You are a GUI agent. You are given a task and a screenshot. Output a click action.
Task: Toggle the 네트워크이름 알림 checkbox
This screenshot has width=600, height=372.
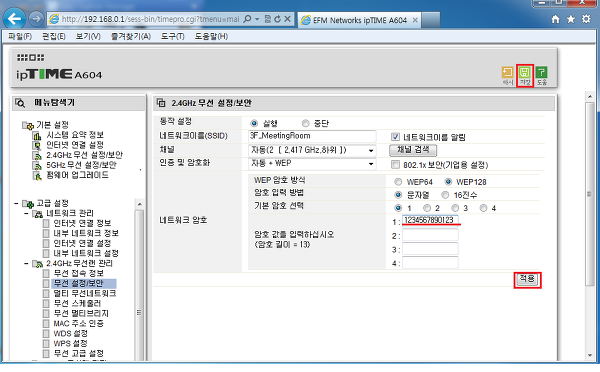[x=395, y=137]
